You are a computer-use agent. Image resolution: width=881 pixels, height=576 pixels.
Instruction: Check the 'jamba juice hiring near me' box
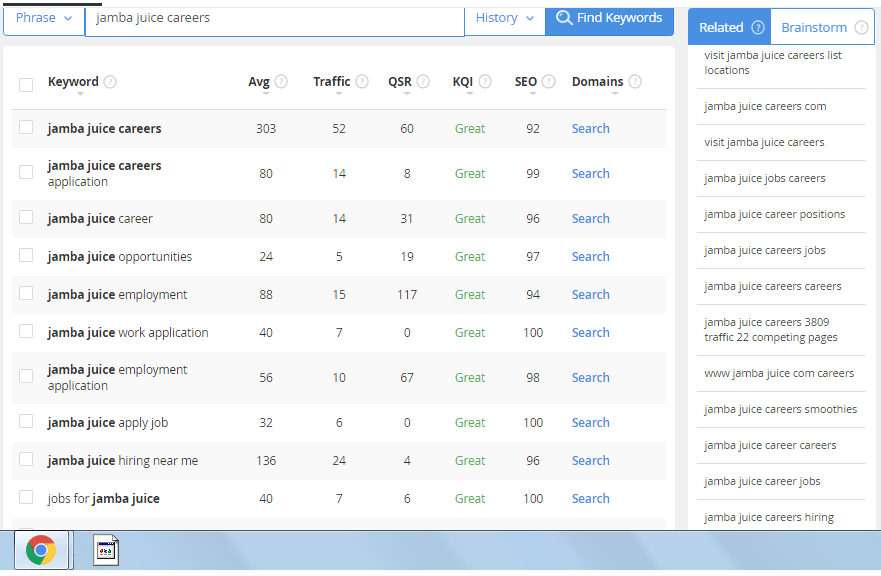pyautogui.click(x=26, y=459)
